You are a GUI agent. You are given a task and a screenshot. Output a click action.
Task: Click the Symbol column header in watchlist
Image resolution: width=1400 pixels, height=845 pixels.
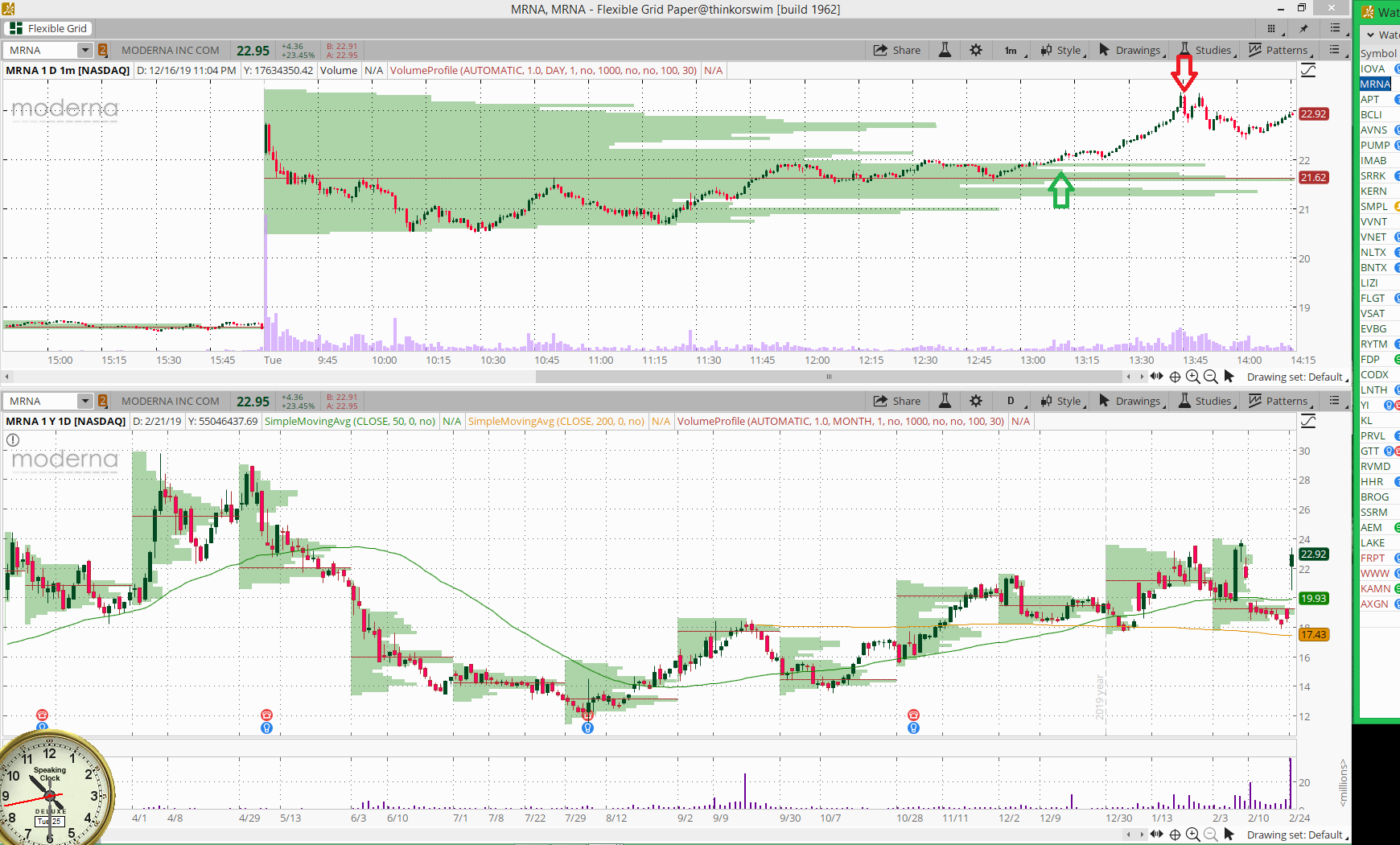1378,53
